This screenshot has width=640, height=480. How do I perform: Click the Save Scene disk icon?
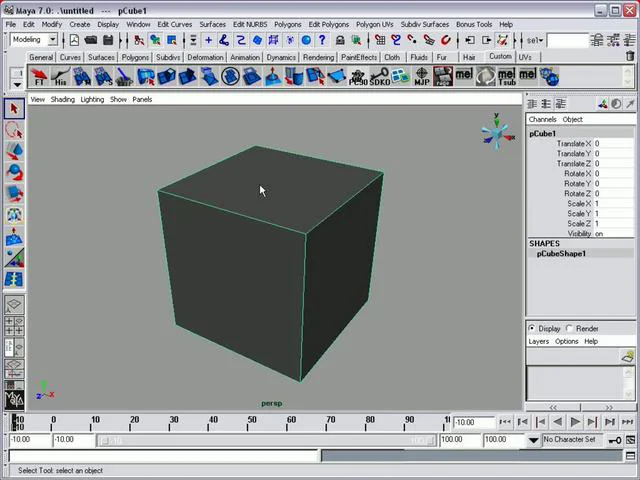108,40
